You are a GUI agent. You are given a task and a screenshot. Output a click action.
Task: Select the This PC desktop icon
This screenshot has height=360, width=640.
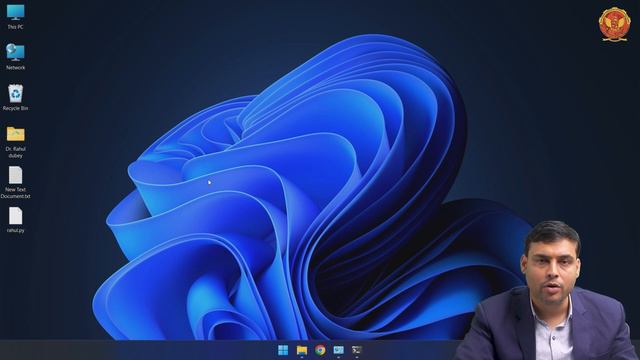point(16,16)
